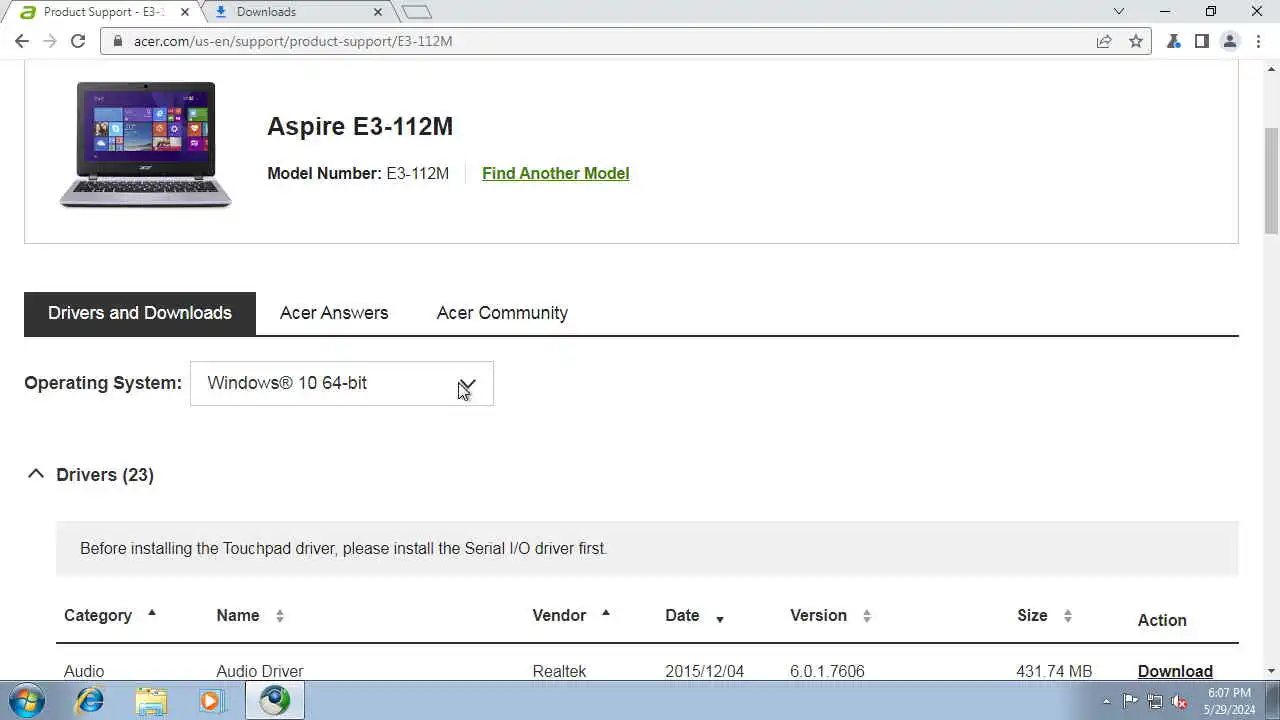This screenshot has width=1280, height=720.
Task: Click the browser taskbar button
Action: [275, 701]
